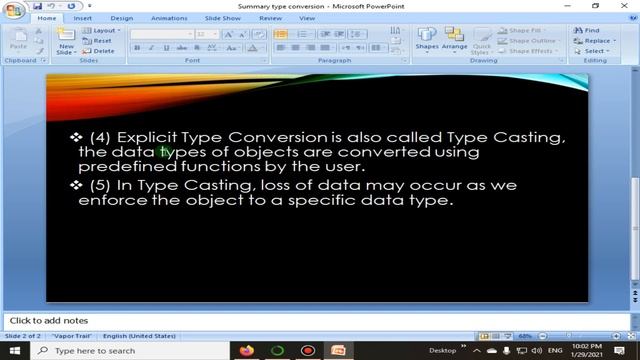The height and width of the screenshot is (360, 640).
Task: Toggle Italic formatting
Action: (x=151, y=48)
